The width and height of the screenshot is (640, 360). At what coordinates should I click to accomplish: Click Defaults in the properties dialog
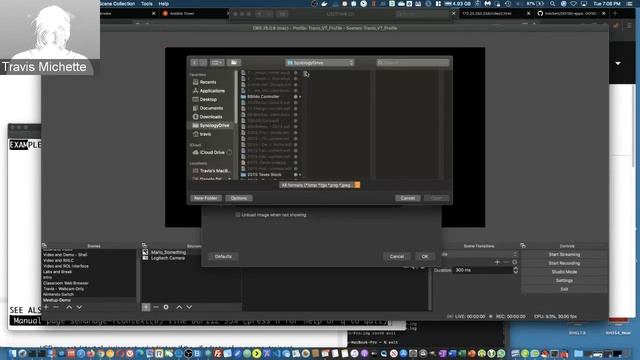(223, 256)
